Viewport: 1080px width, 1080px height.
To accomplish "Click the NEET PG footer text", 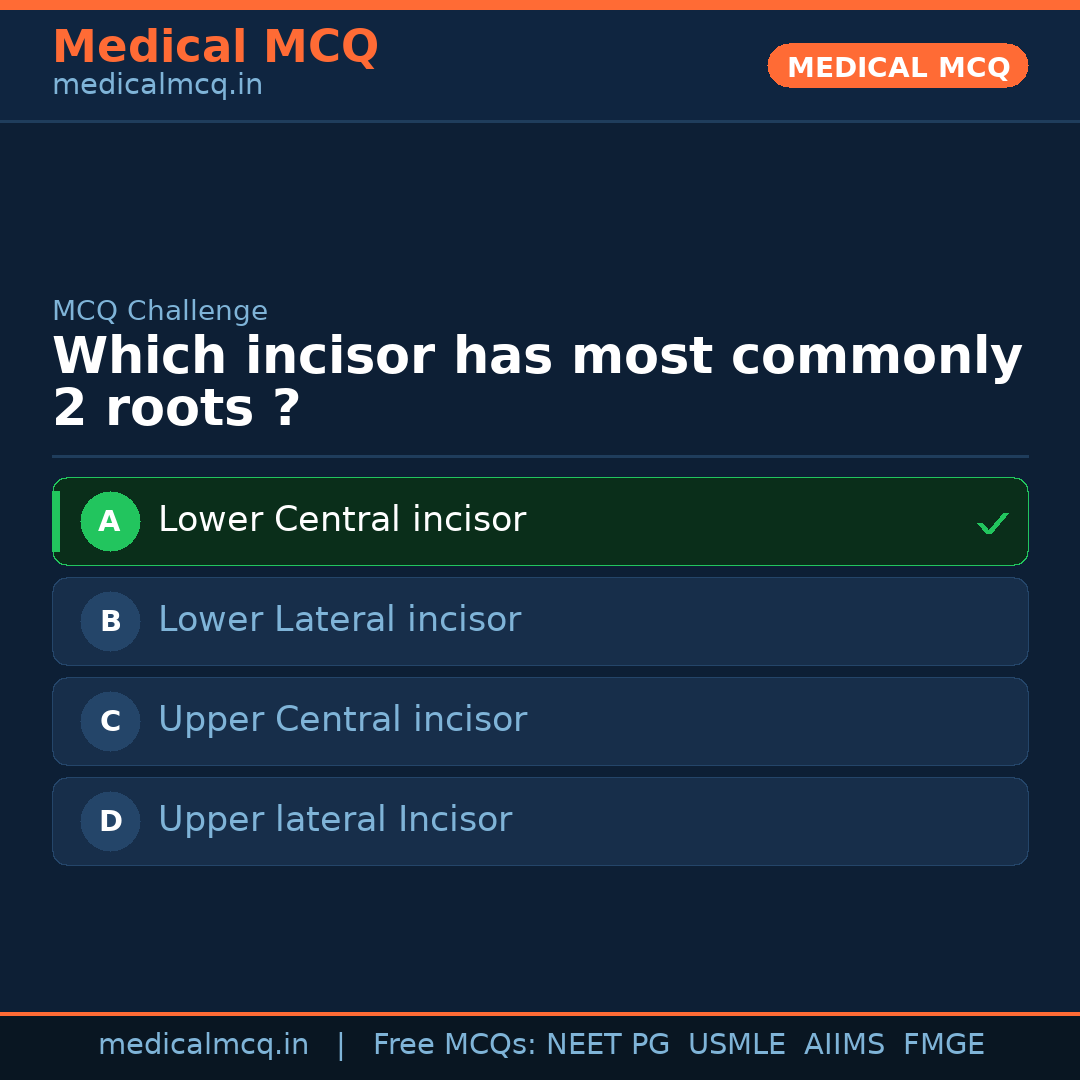I will click(608, 1045).
